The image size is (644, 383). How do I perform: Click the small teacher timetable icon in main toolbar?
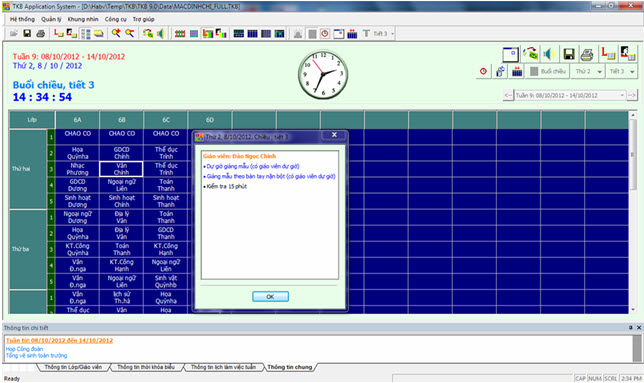click(x=72, y=34)
